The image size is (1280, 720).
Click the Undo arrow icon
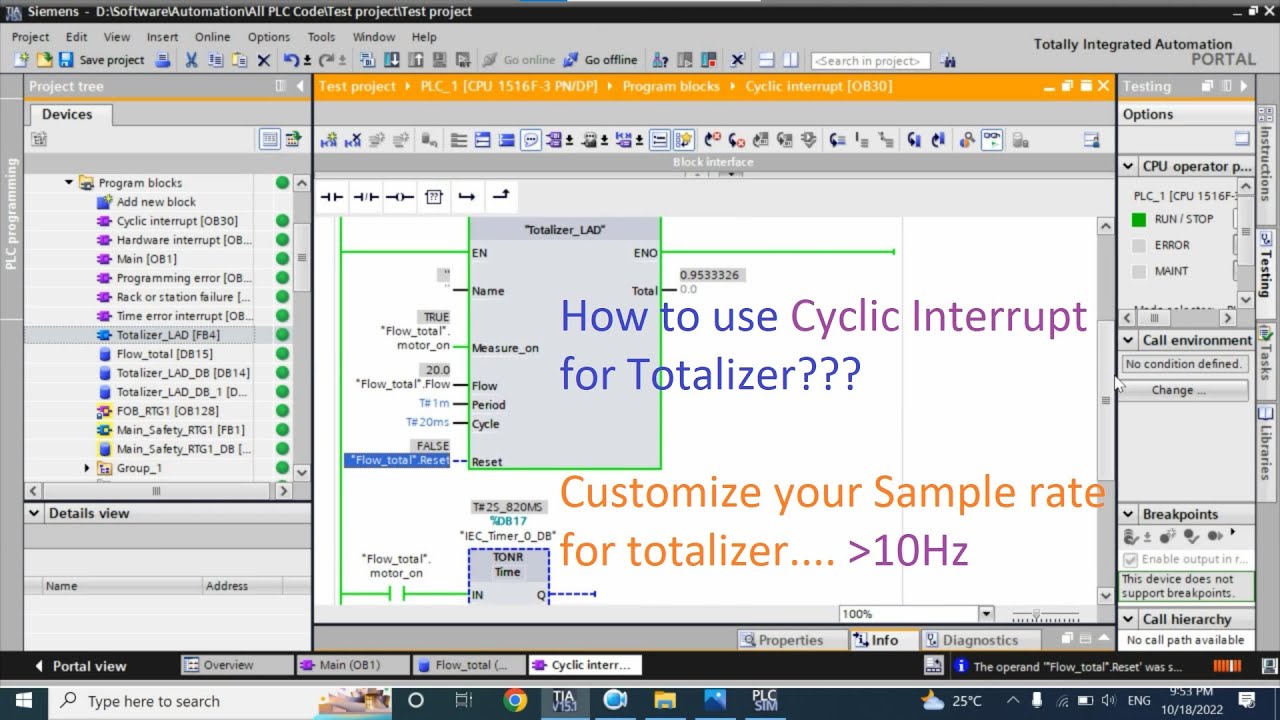(290, 60)
